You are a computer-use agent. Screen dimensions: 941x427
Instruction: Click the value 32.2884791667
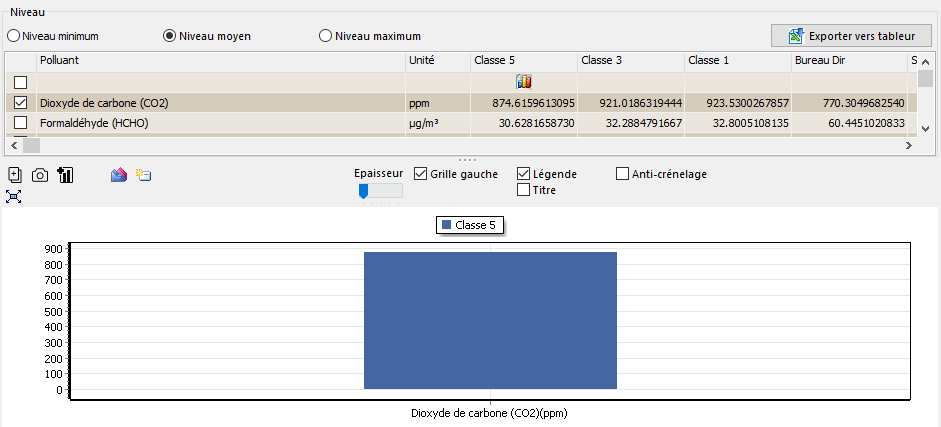643,124
